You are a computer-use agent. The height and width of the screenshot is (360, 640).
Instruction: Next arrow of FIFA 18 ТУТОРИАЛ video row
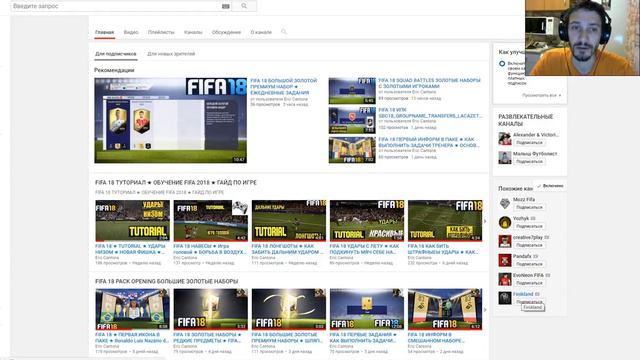(485, 221)
